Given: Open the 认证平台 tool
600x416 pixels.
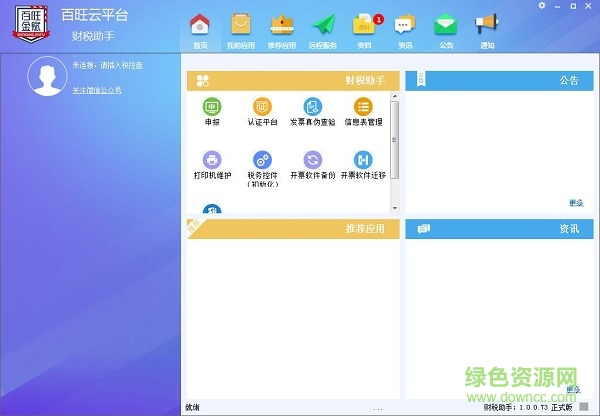Looking at the screenshot, I should tap(262, 107).
